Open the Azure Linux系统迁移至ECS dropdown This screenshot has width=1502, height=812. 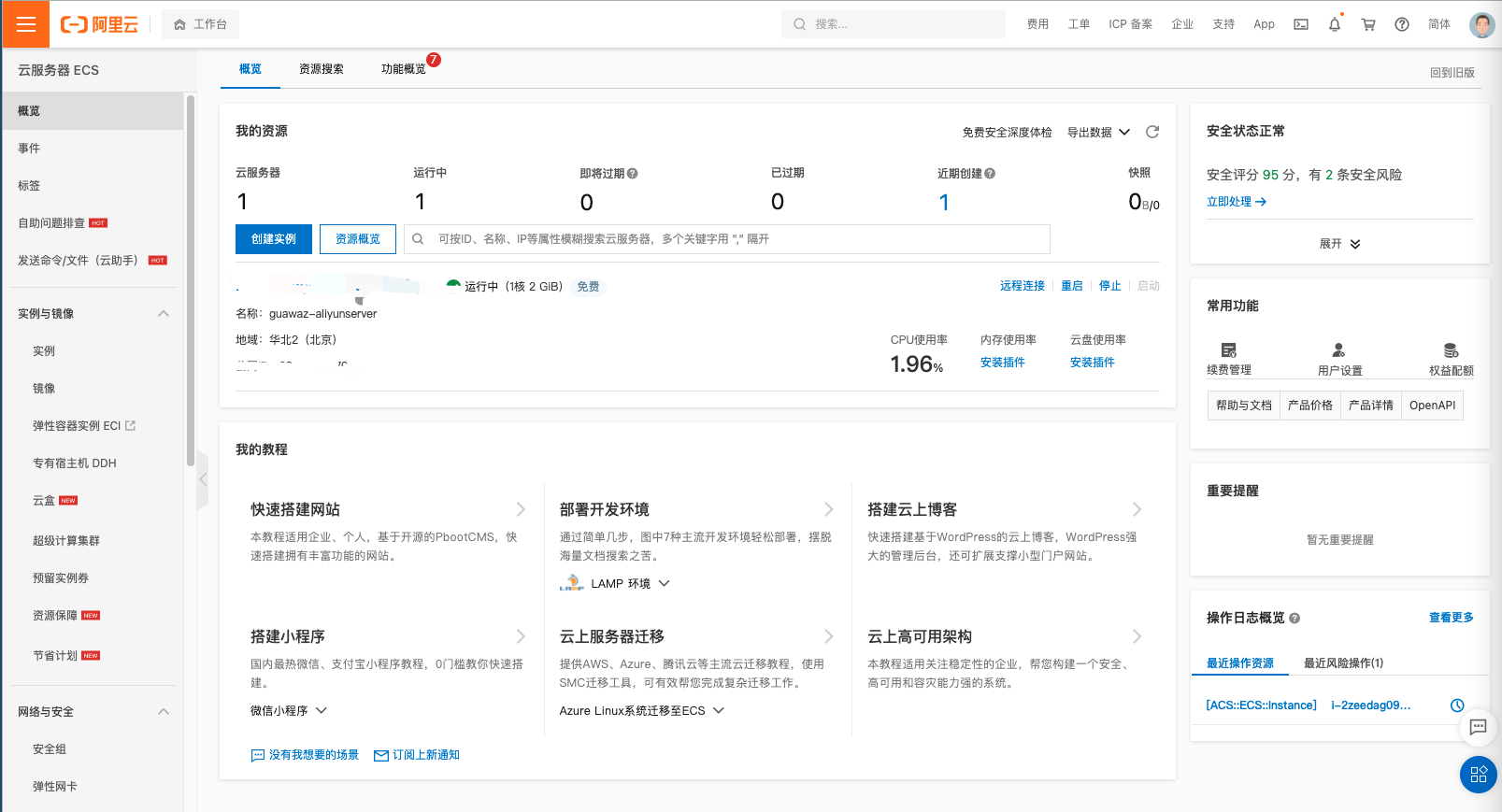[642, 711]
